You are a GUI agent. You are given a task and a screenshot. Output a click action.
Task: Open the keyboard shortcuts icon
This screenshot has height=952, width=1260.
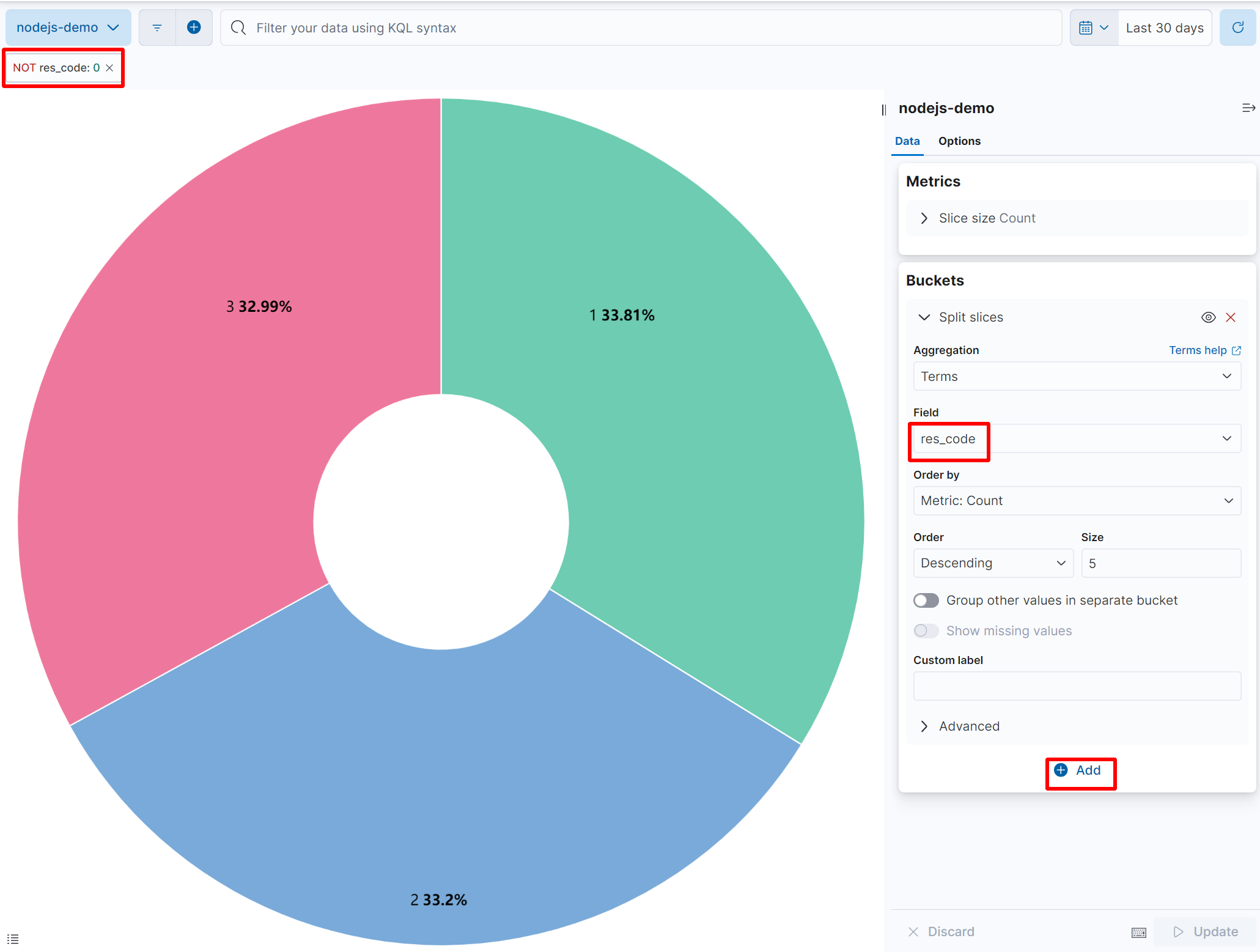1138,932
